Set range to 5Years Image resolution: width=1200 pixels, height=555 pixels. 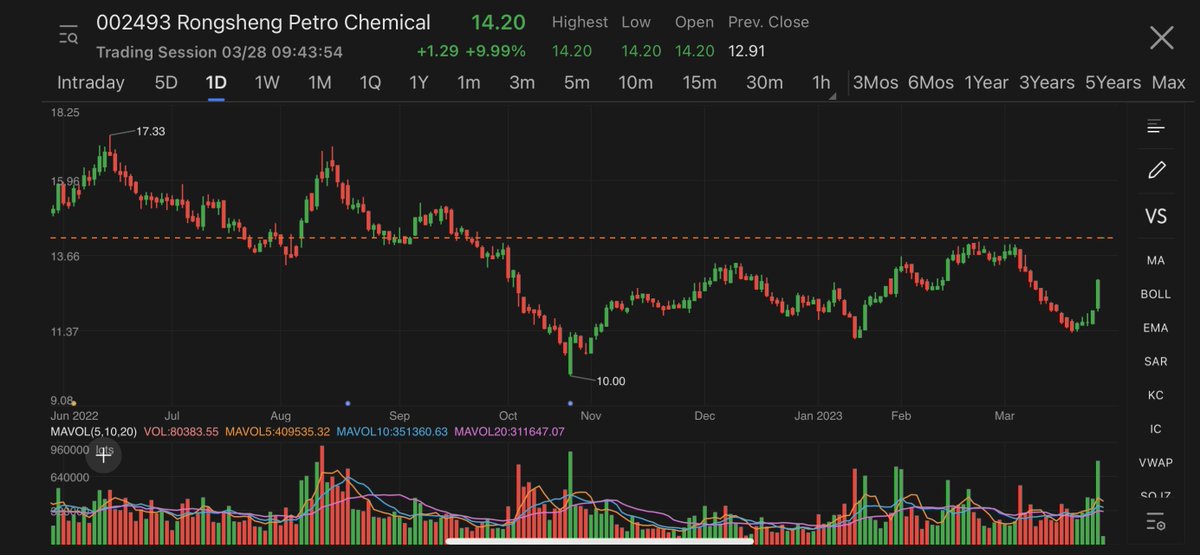[1113, 82]
